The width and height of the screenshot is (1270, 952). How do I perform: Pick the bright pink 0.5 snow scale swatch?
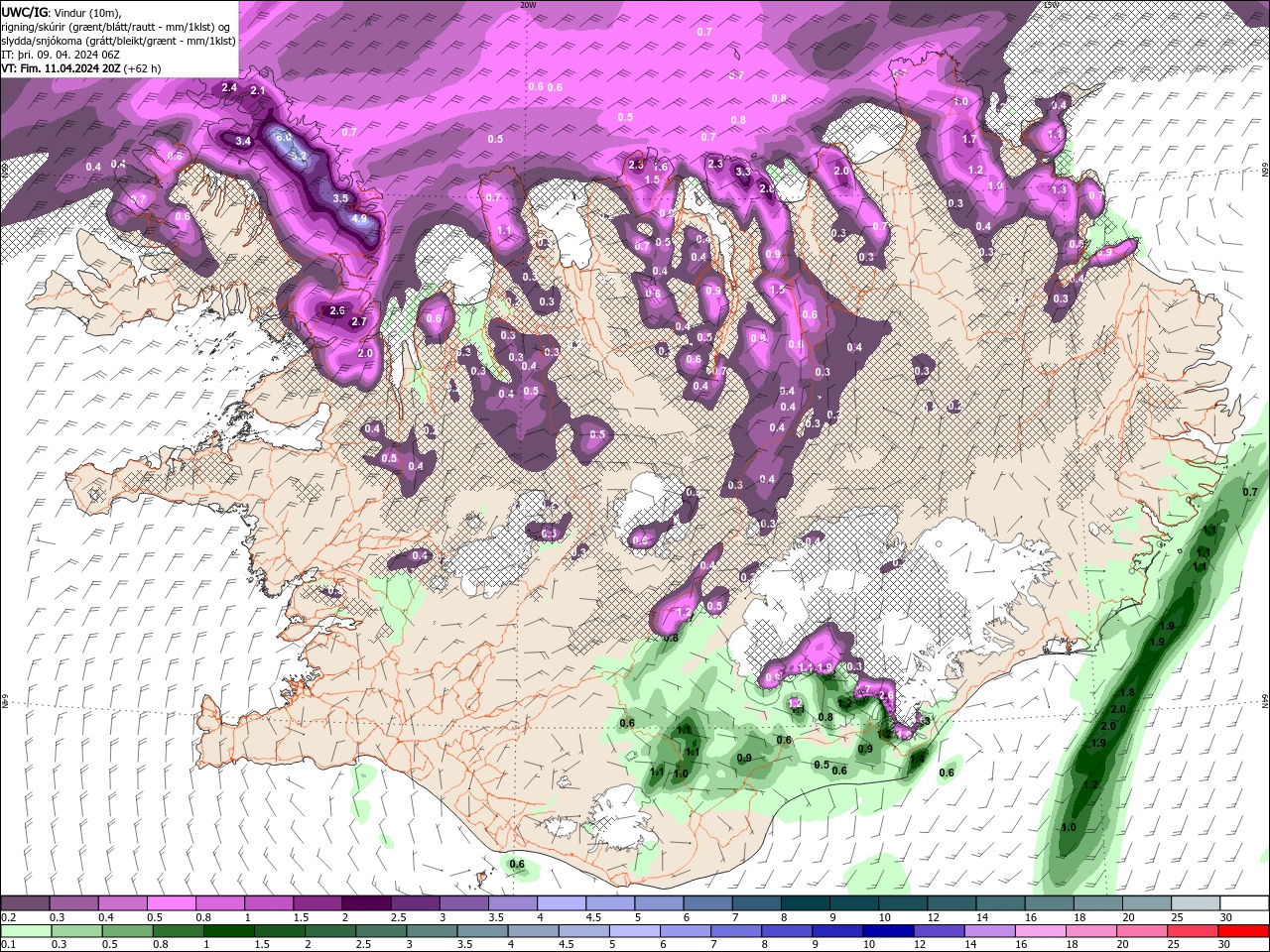171,903
